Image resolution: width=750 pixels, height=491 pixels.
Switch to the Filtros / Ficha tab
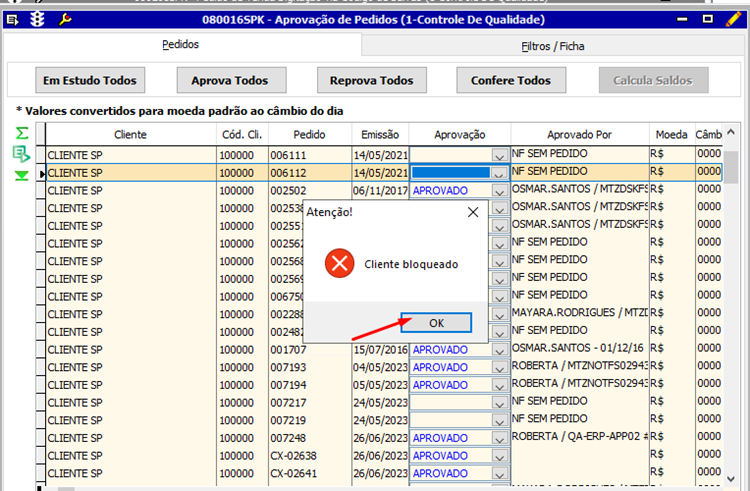(553, 46)
